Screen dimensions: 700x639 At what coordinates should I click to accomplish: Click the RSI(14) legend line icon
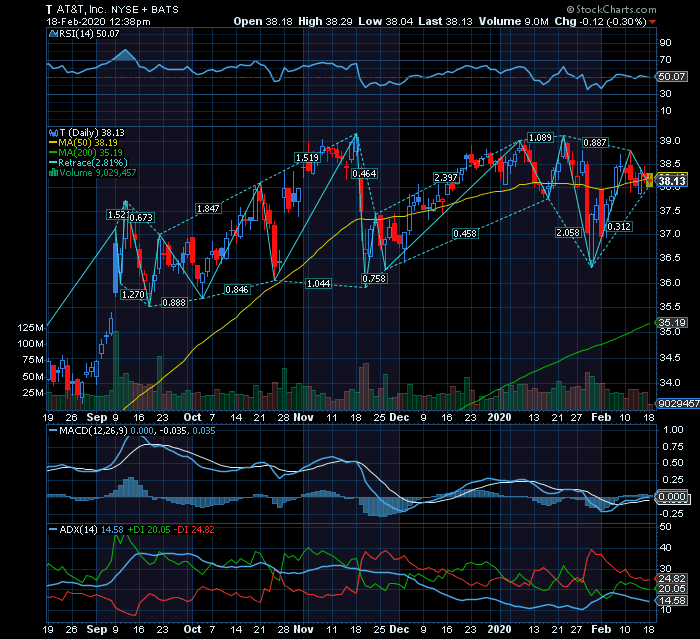coord(53,34)
